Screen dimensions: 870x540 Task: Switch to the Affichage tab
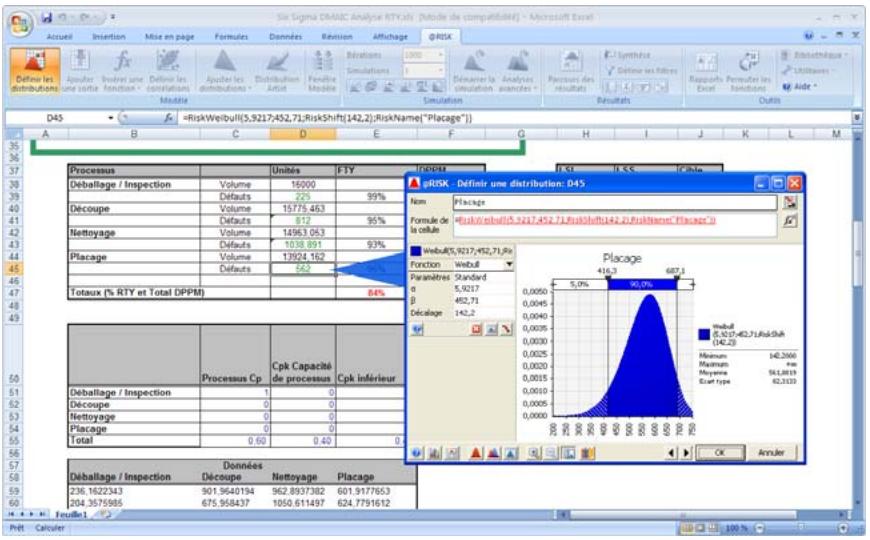[390, 37]
